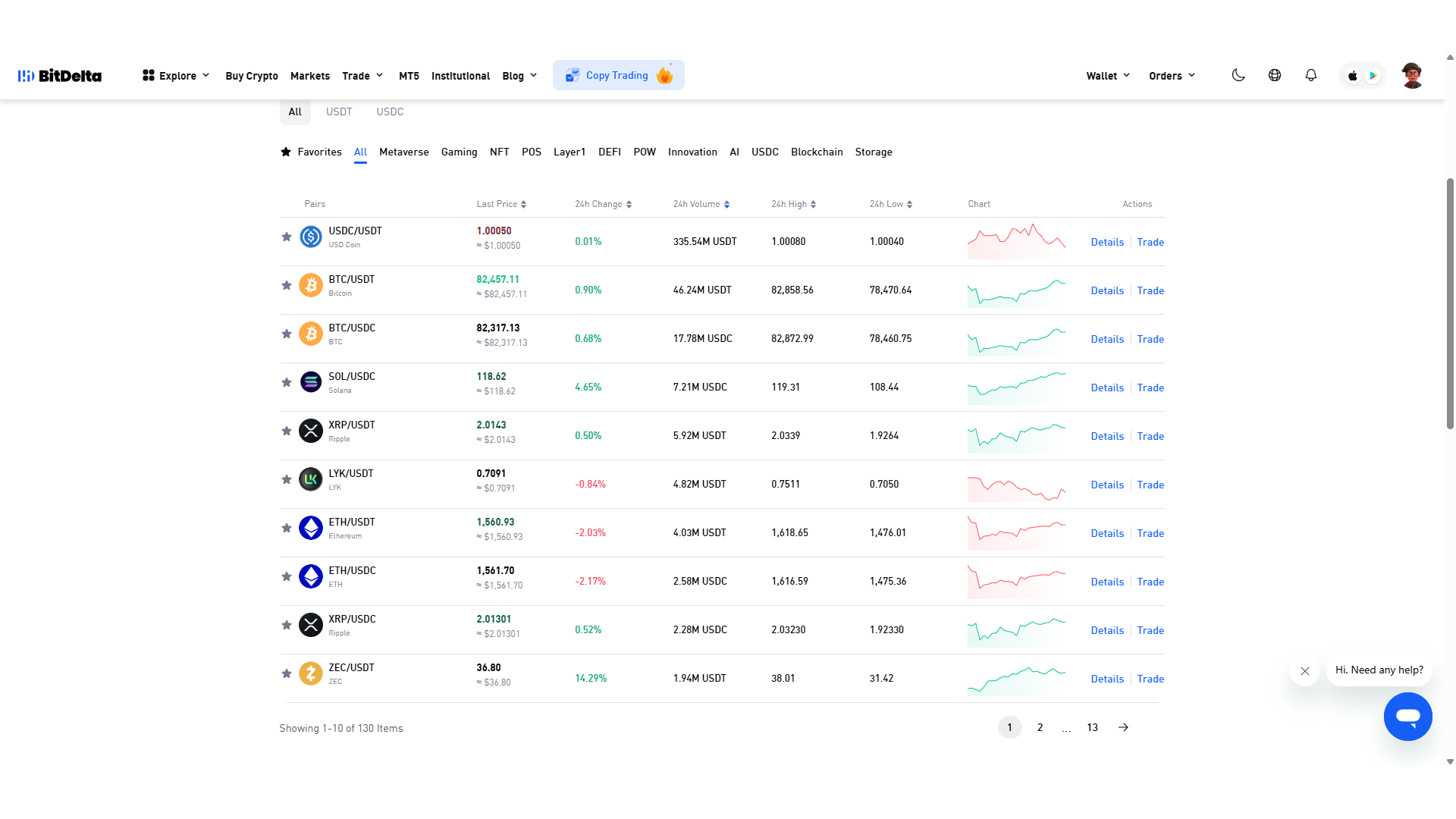Screen dimensions: 1456x819
Task: Select the USDT quote tab
Action: (339, 111)
